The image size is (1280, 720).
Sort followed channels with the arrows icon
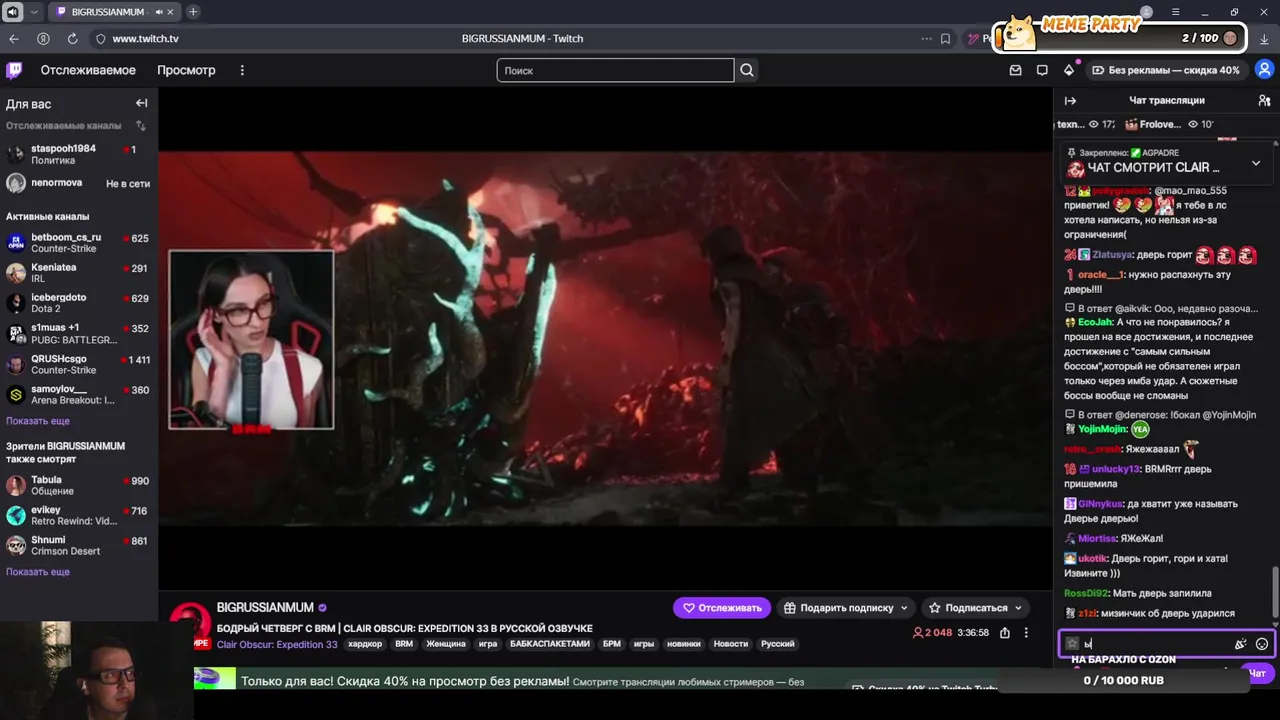click(x=141, y=126)
